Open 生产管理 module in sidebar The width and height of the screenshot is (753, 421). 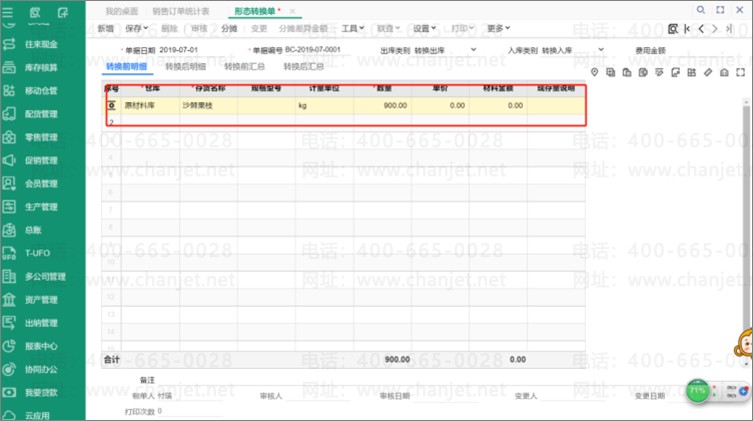41,207
